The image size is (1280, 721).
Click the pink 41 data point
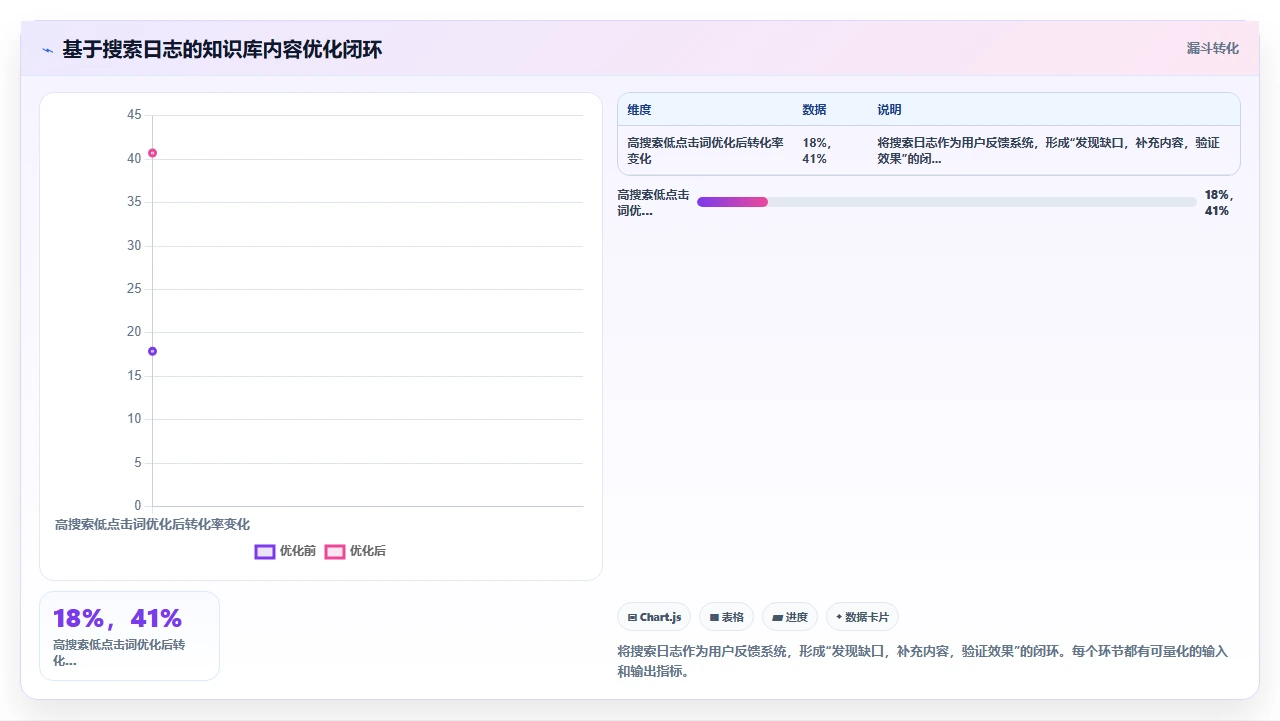click(152, 153)
